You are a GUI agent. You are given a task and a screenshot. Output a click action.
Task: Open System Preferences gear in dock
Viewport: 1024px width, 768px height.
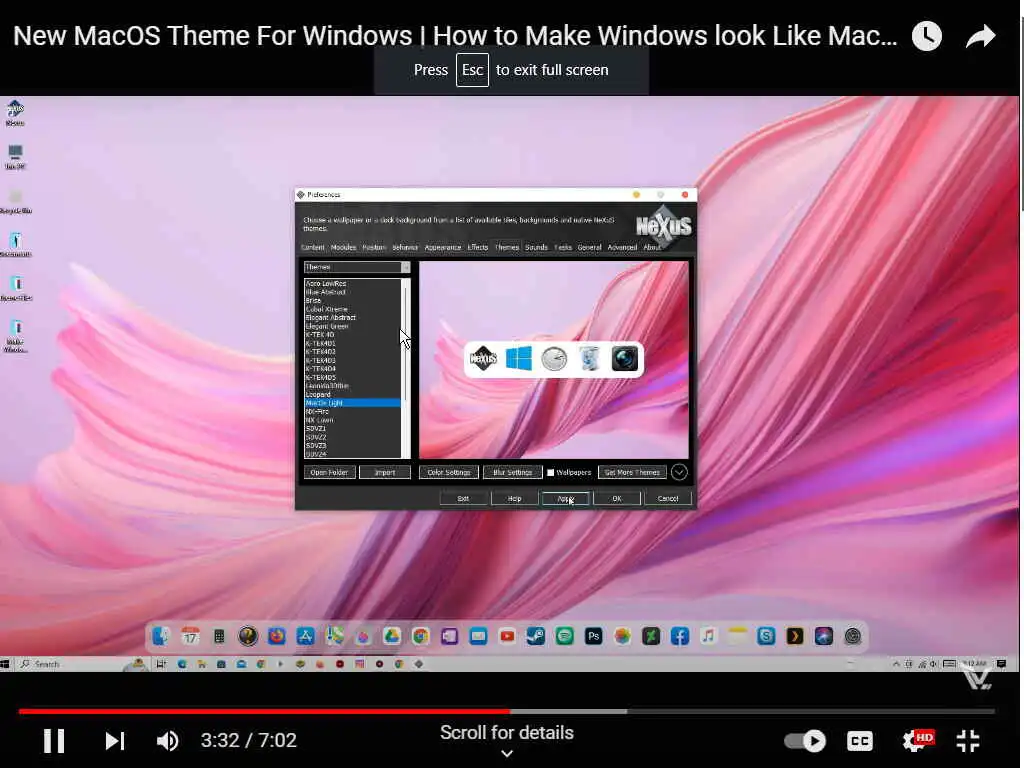(x=853, y=636)
